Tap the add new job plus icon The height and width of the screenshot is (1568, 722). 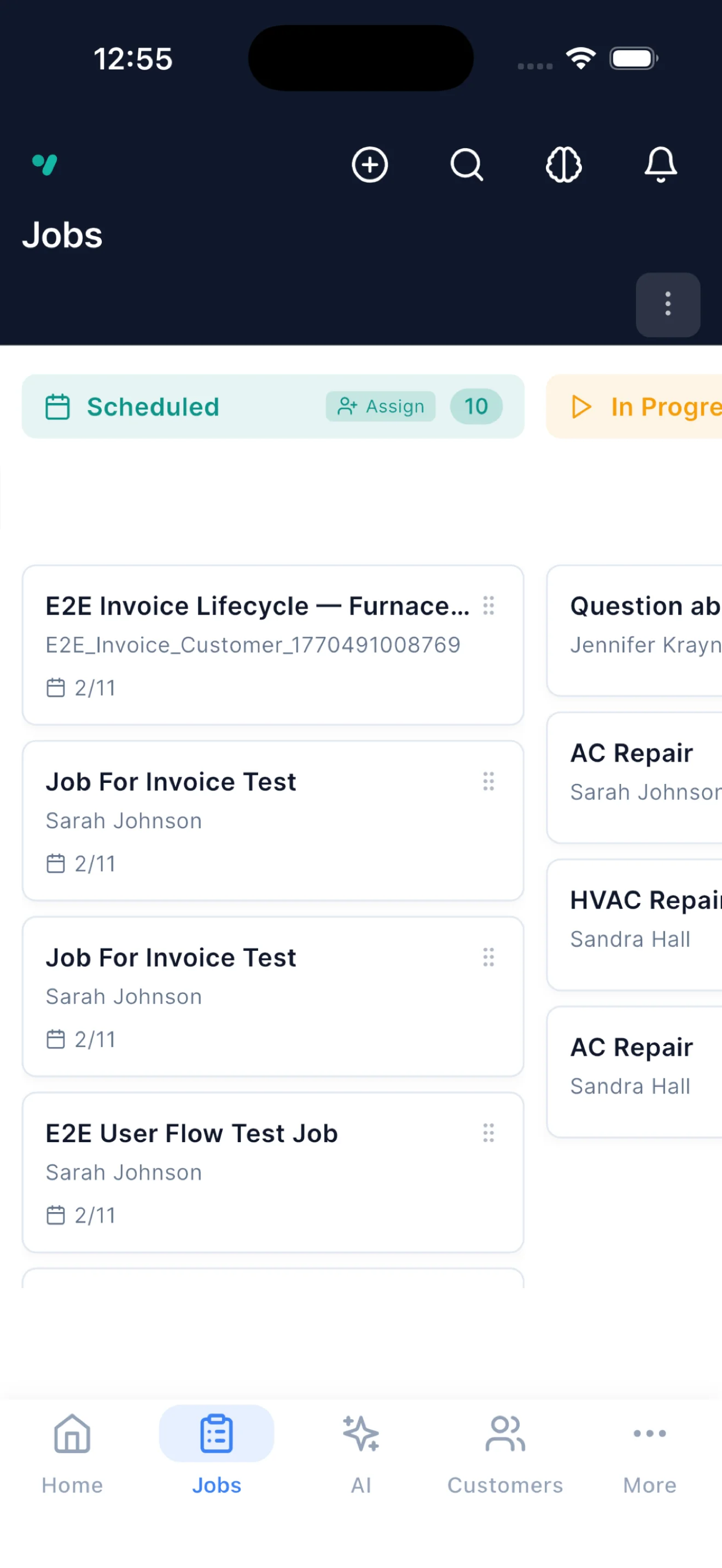pyautogui.click(x=370, y=165)
